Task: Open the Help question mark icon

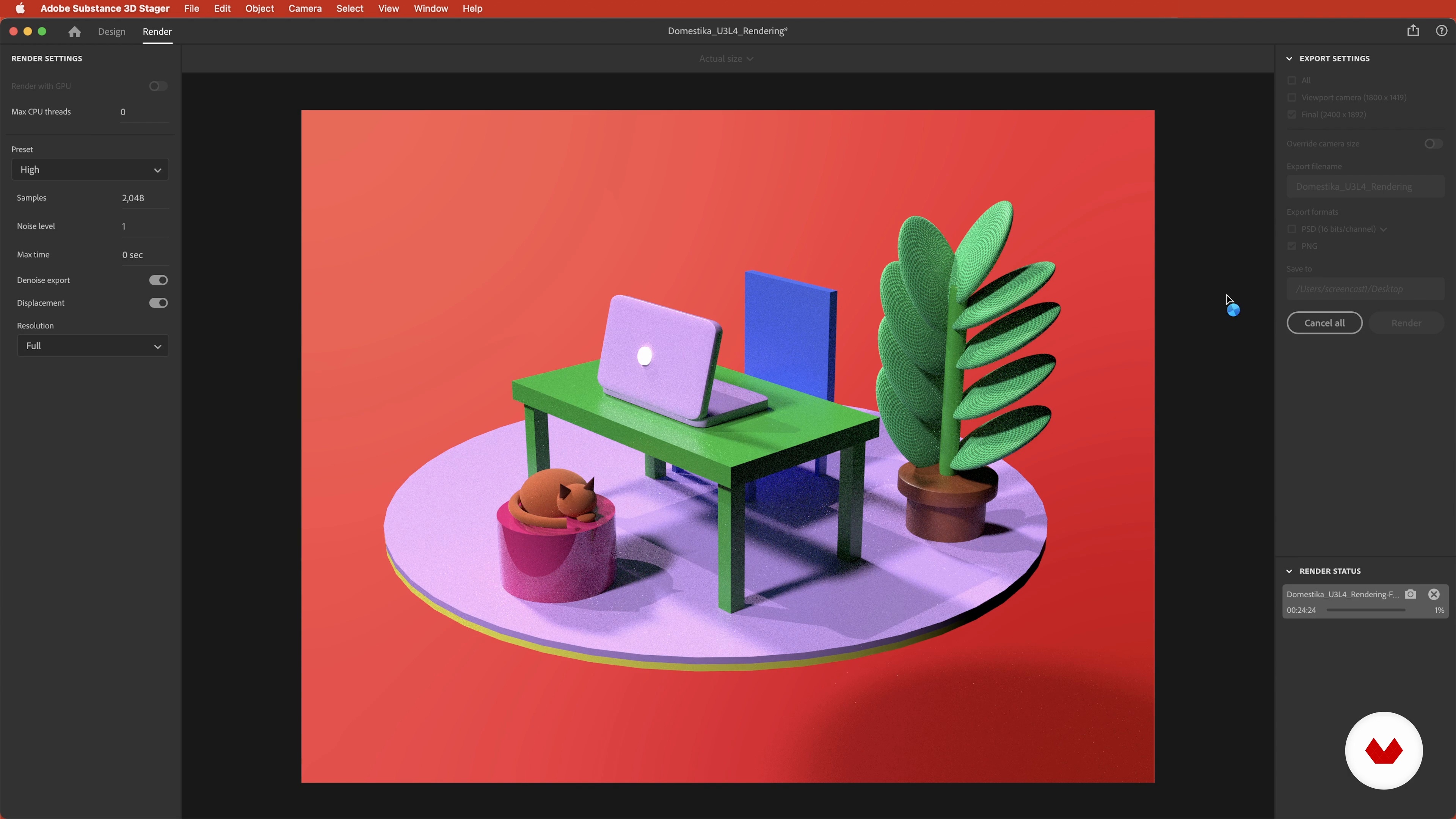Action: [x=1441, y=30]
